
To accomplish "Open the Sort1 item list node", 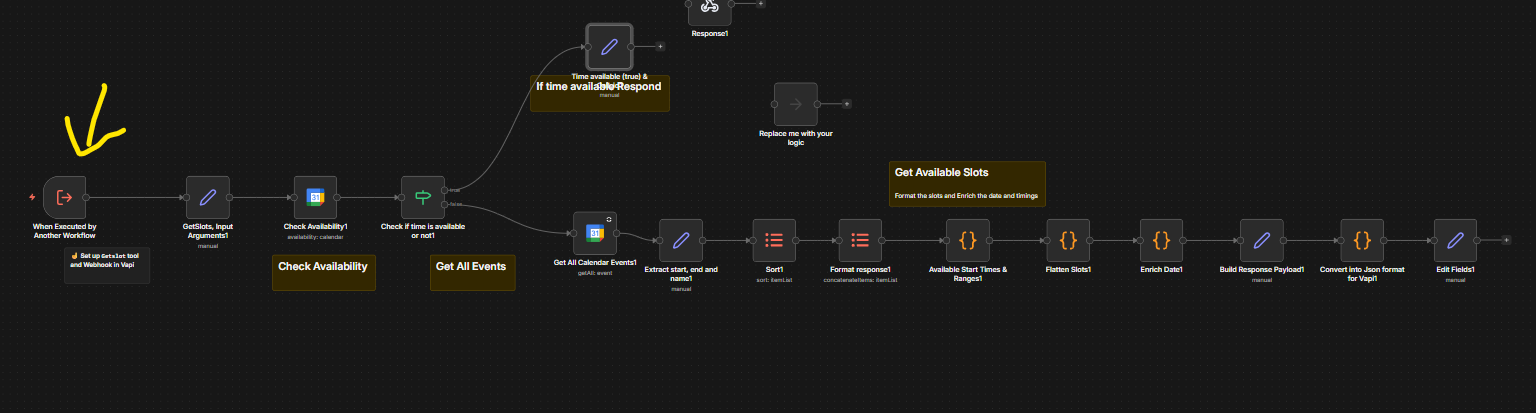I will [x=774, y=240].
